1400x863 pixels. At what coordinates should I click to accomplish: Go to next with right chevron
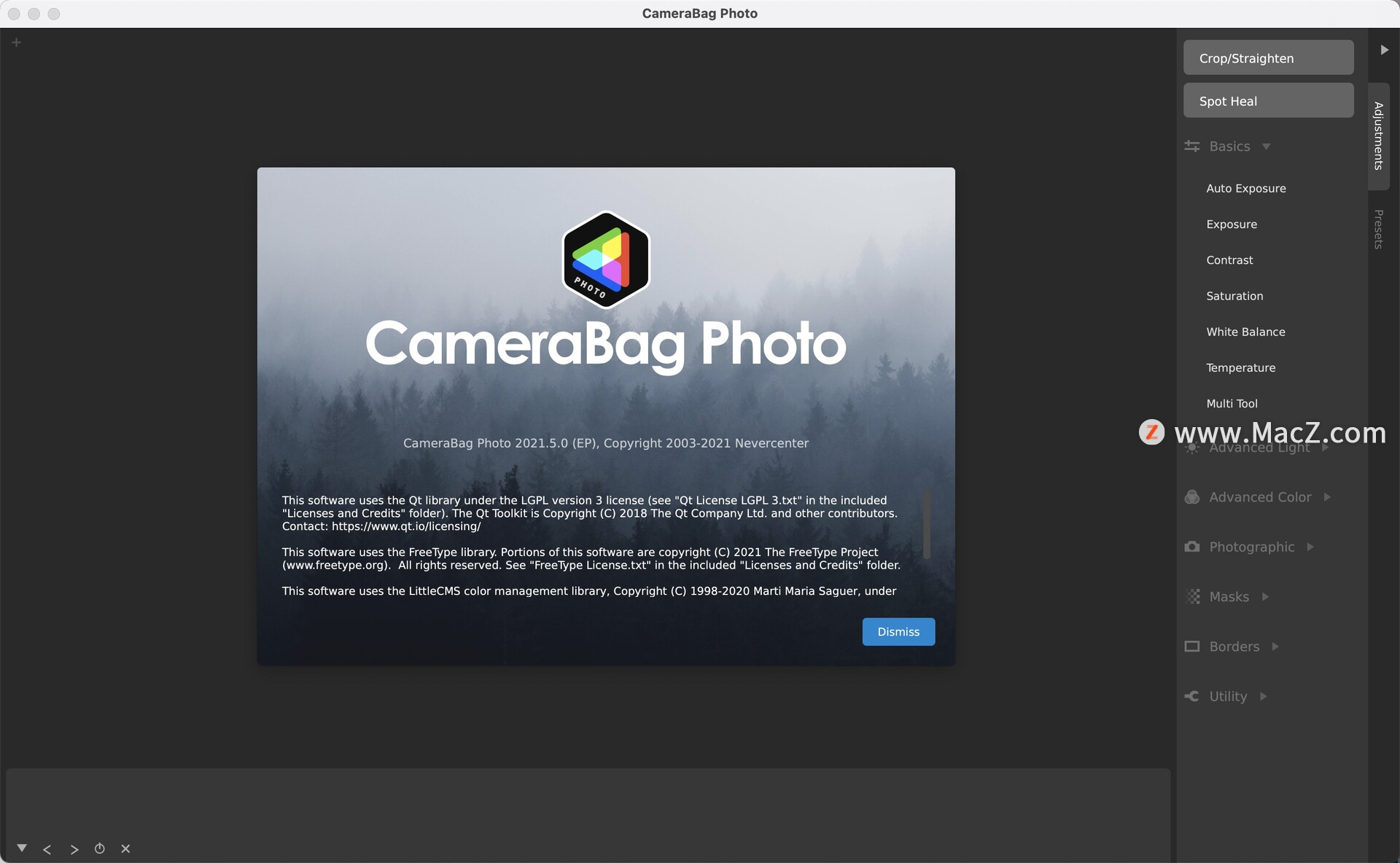[x=74, y=849]
